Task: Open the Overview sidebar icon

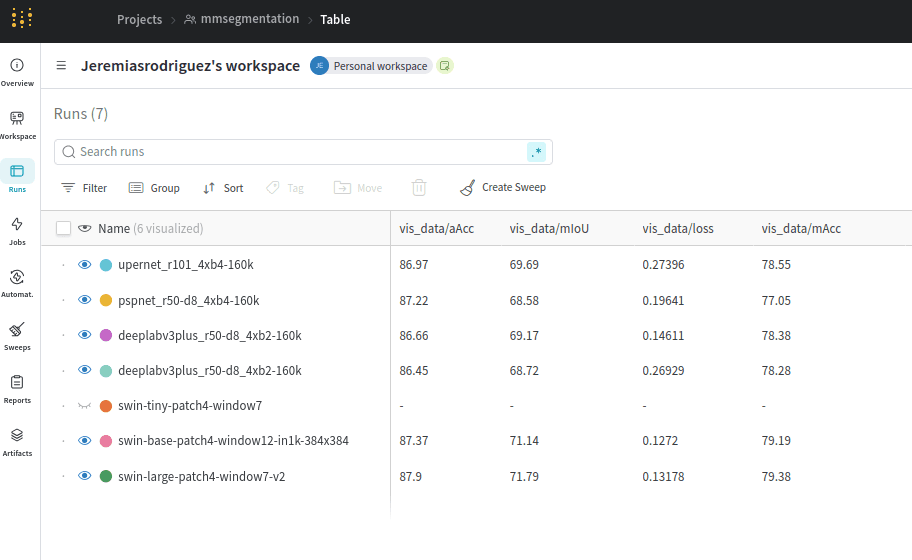Action: click(17, 71)
